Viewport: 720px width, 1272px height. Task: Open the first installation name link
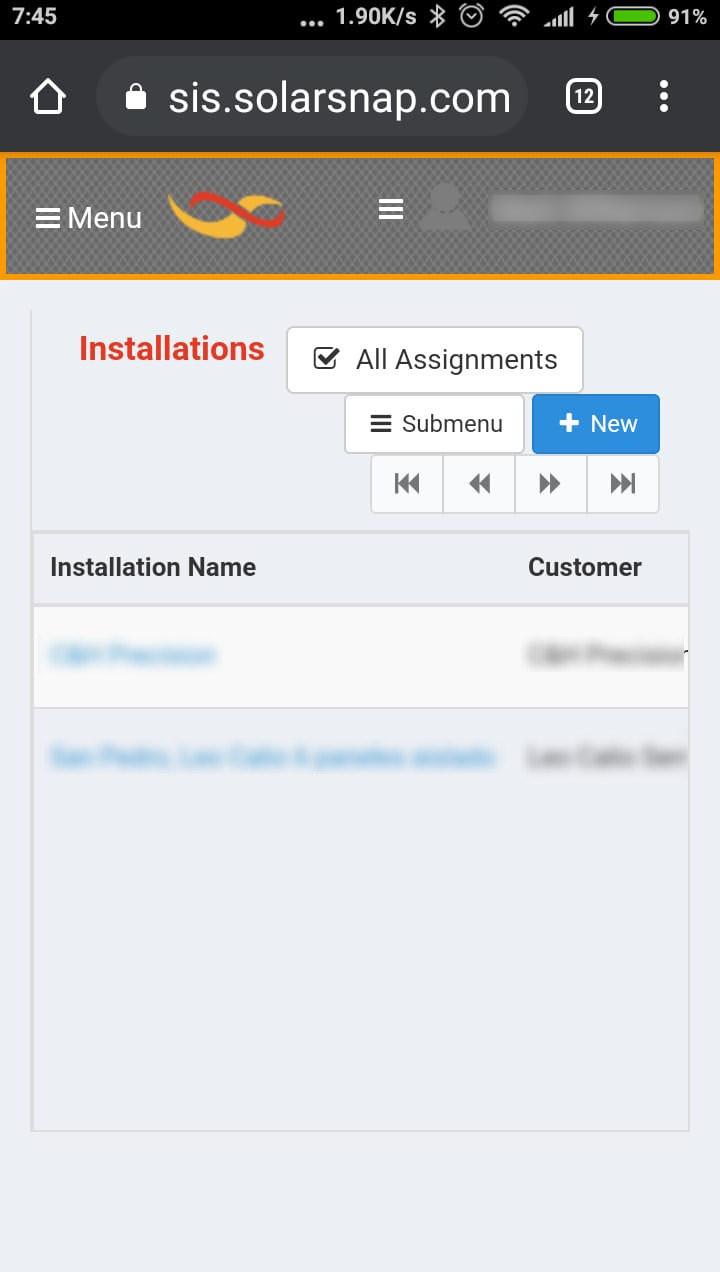click(x=133, y=655)
